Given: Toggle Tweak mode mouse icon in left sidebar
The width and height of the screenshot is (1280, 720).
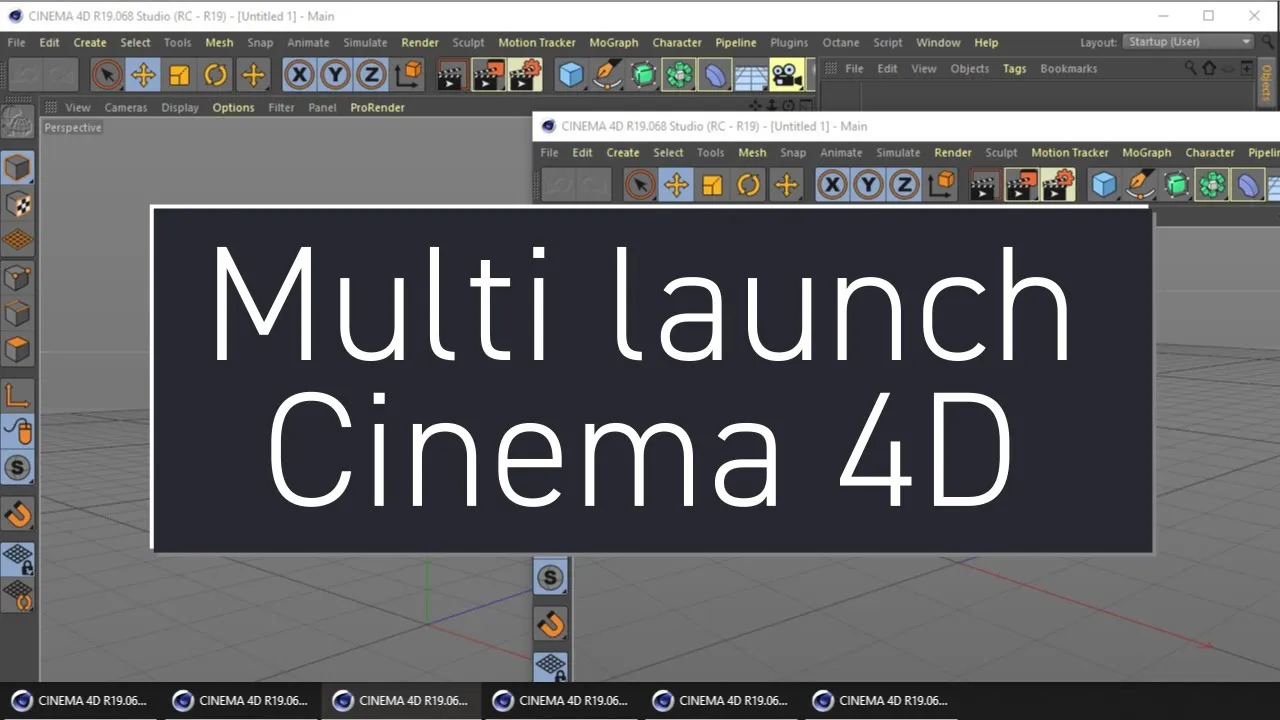Looking at the screenshot, I should coord(18,431).
